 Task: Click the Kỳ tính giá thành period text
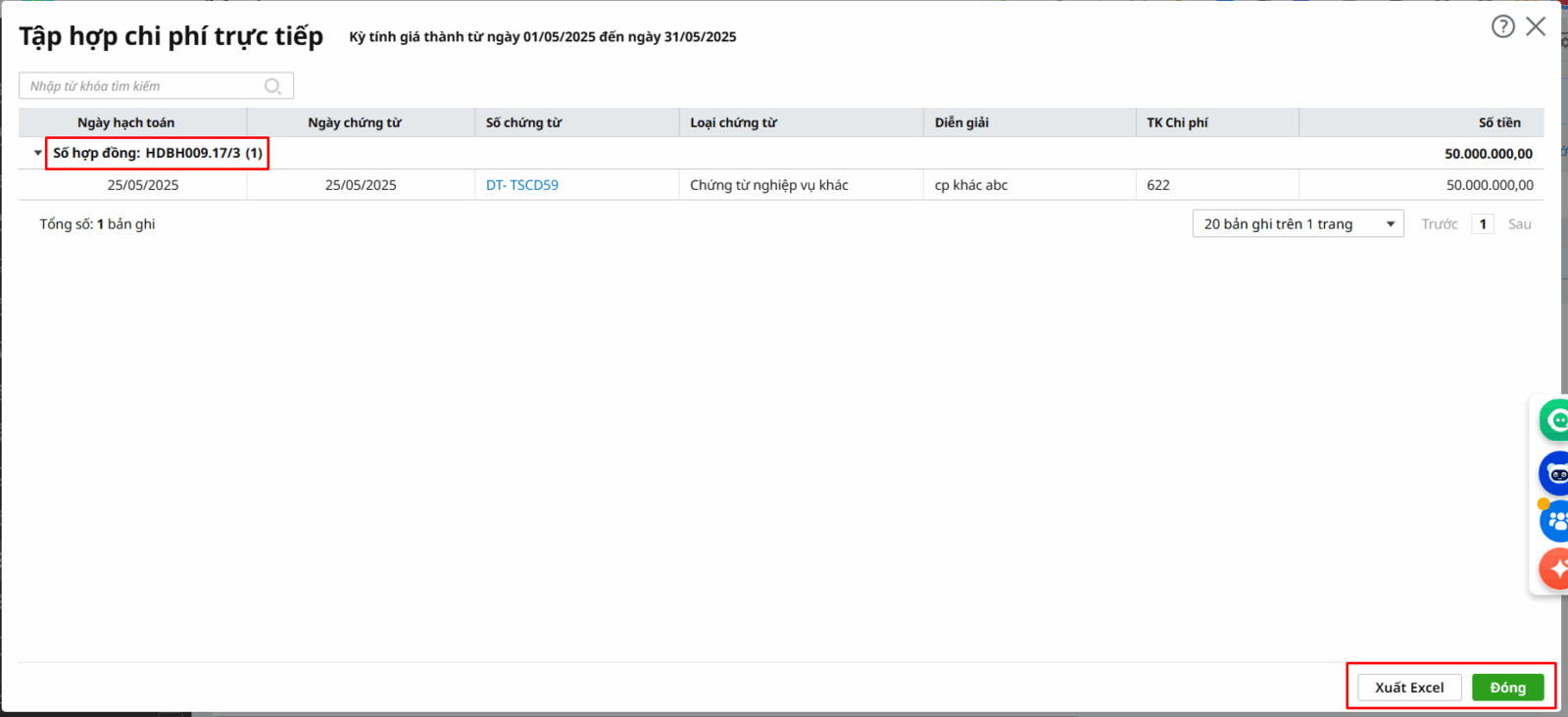[543, 37]
